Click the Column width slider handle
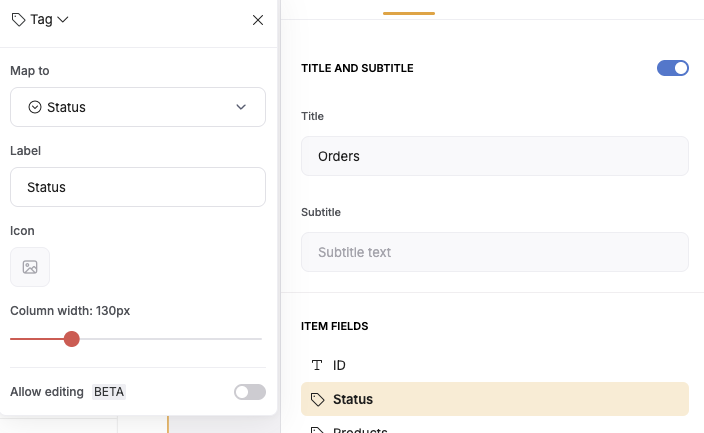 point(71,339)
